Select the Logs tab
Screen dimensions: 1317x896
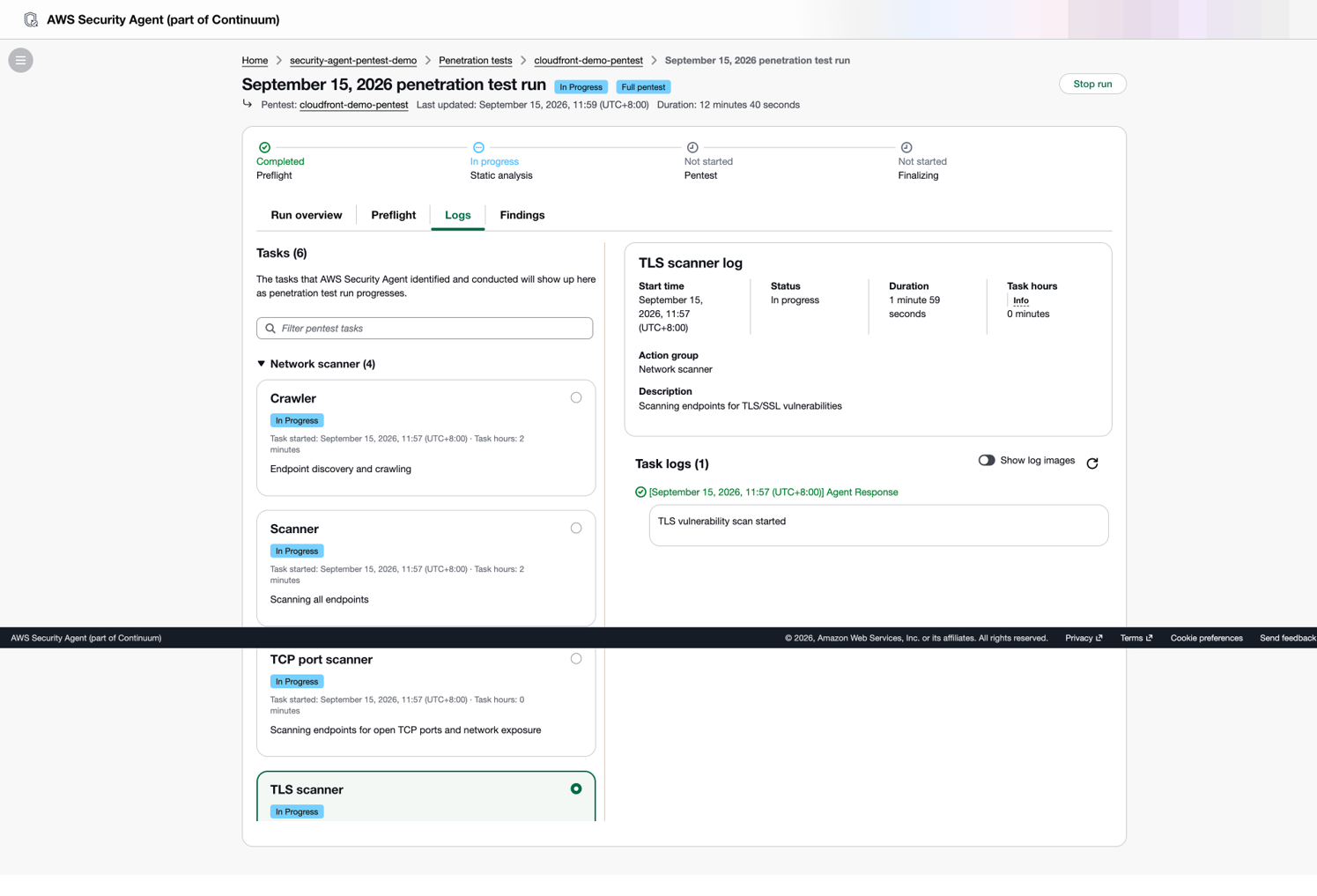coord(458,215)
